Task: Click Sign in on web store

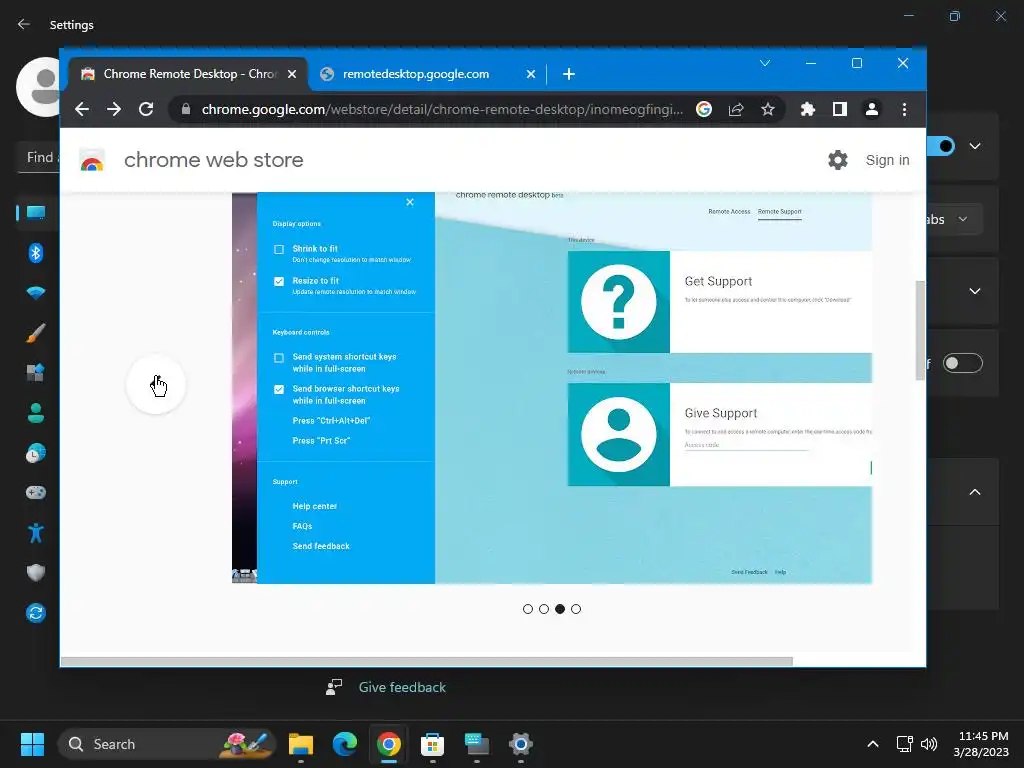Action: (x=888, y=160)
